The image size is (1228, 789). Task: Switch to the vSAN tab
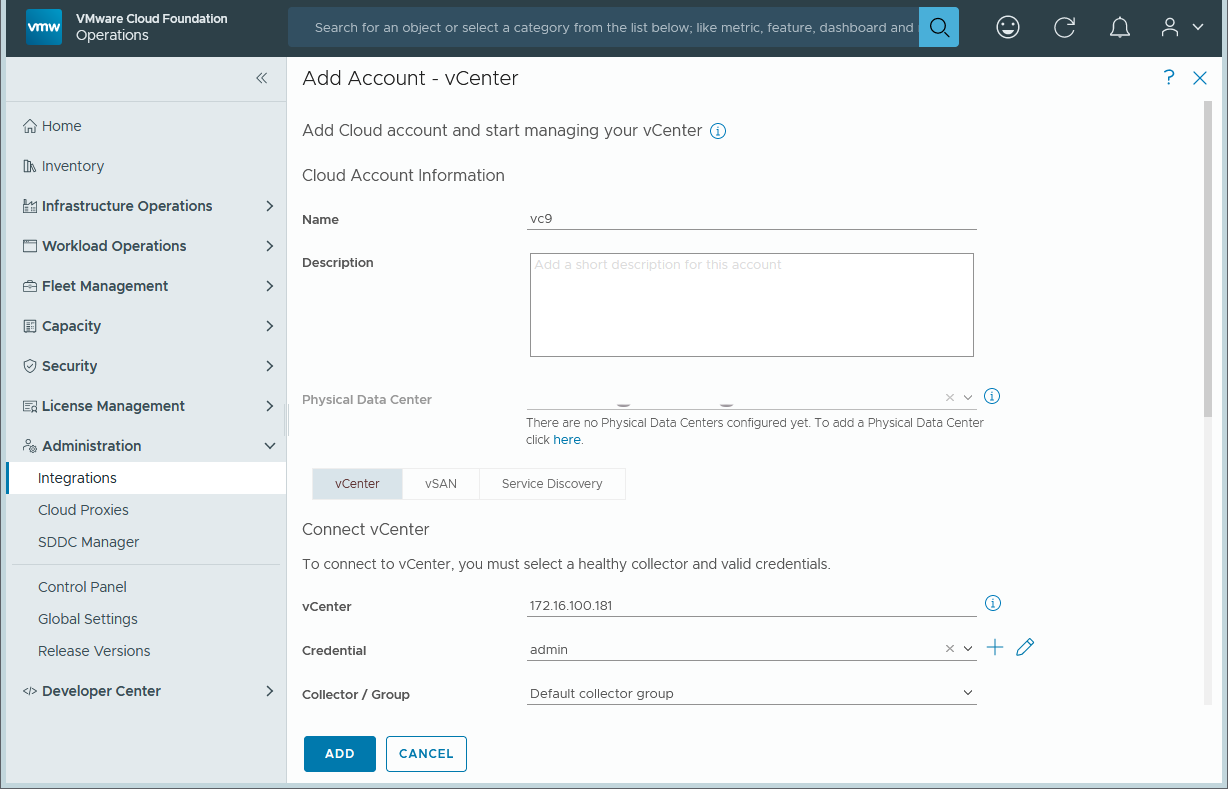click(440, 484)
